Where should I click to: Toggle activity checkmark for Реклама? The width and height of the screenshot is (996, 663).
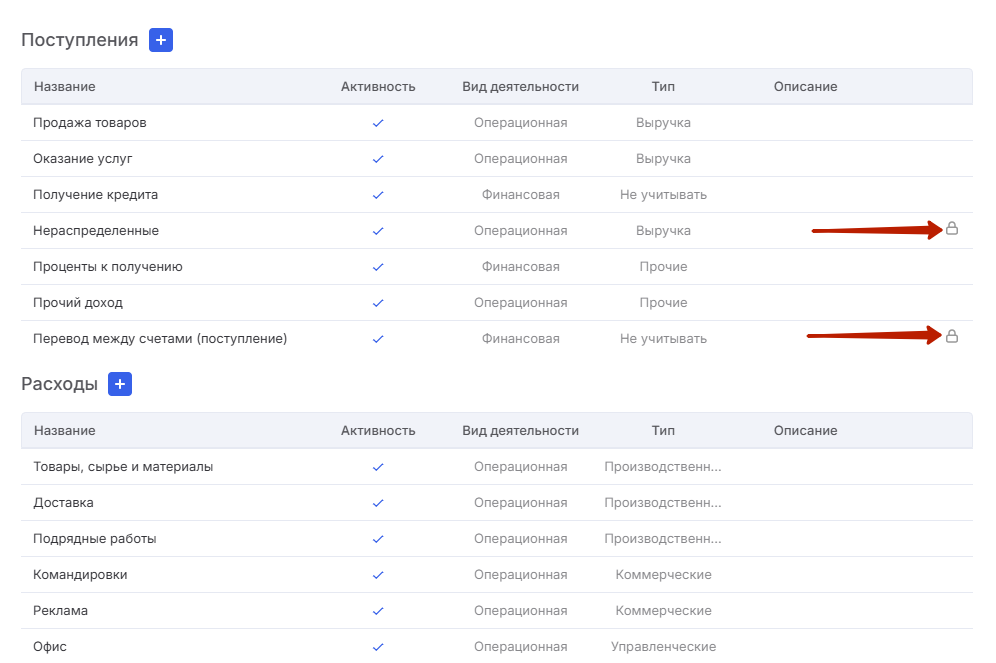pos(378,611)
